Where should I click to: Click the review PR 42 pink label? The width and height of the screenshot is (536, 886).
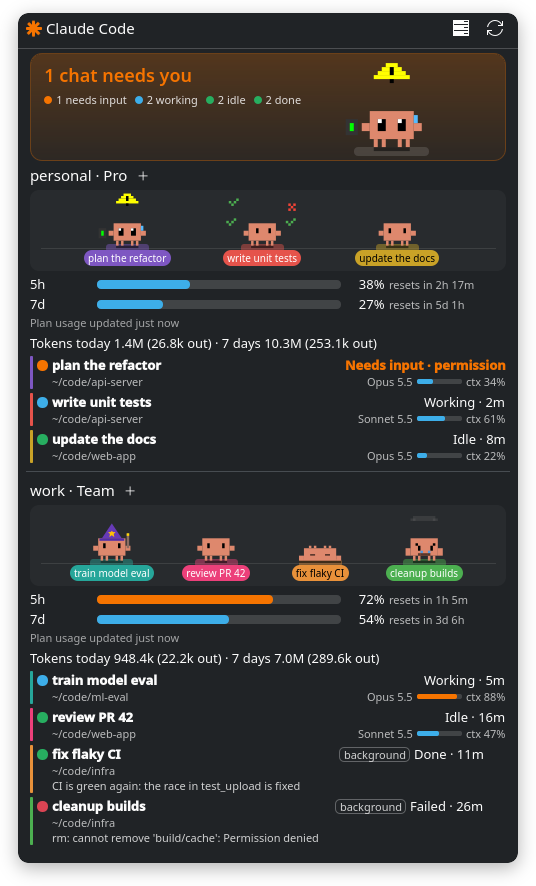(x=216, y=573)
